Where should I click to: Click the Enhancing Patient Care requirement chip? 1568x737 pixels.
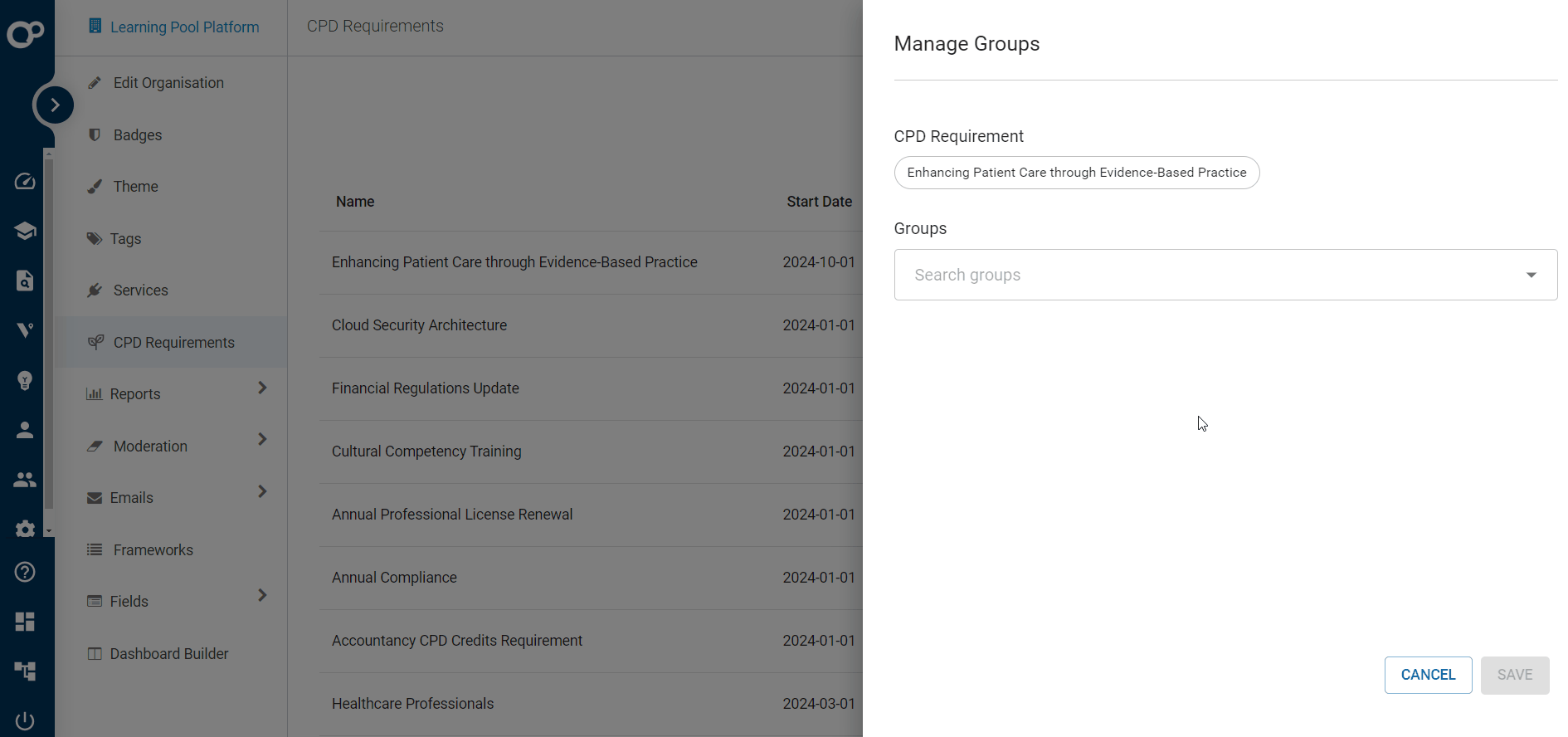coord(1077,173)
